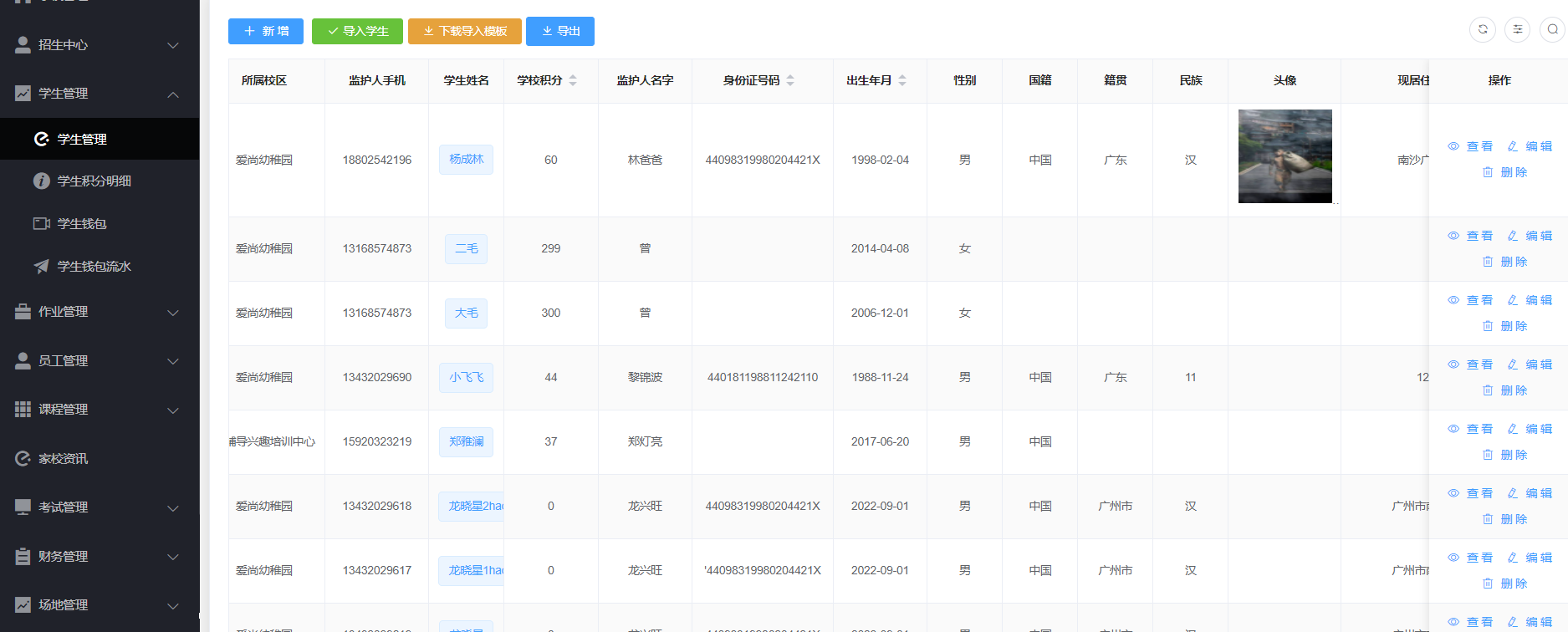
Task: Expand the 财务管理 menu chevron
Action: [173, 557]
